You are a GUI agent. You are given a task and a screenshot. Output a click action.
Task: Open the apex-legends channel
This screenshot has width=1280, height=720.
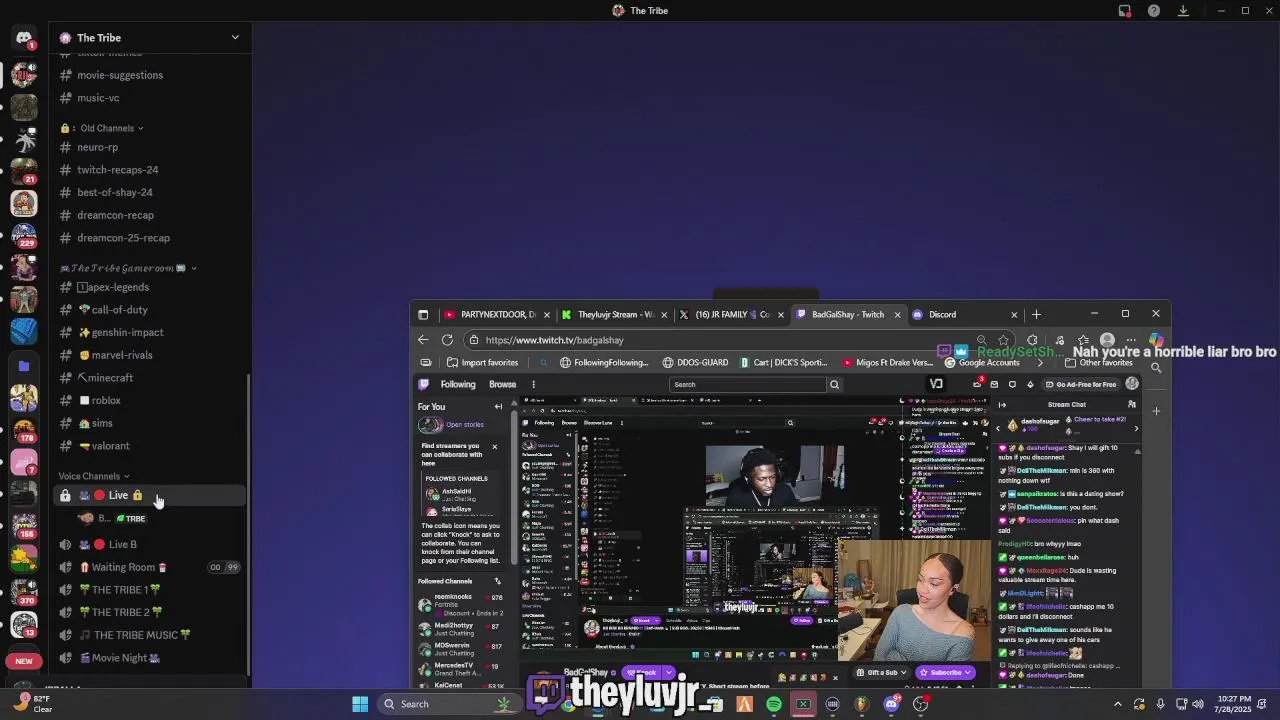coord(150,287)
